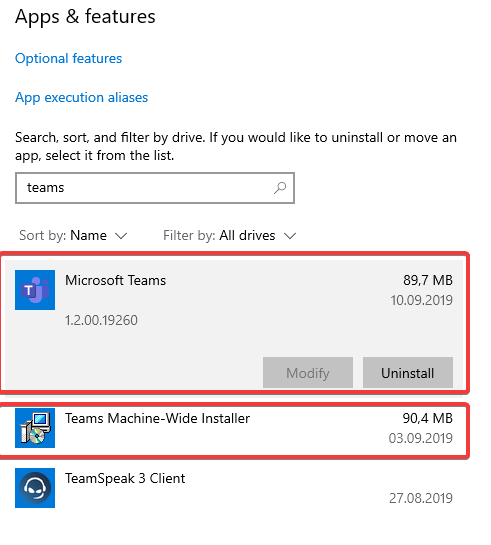Click the 90,4 MB size value
The height and width of the screenshot is (545, 491).
(x=427, y=418)
